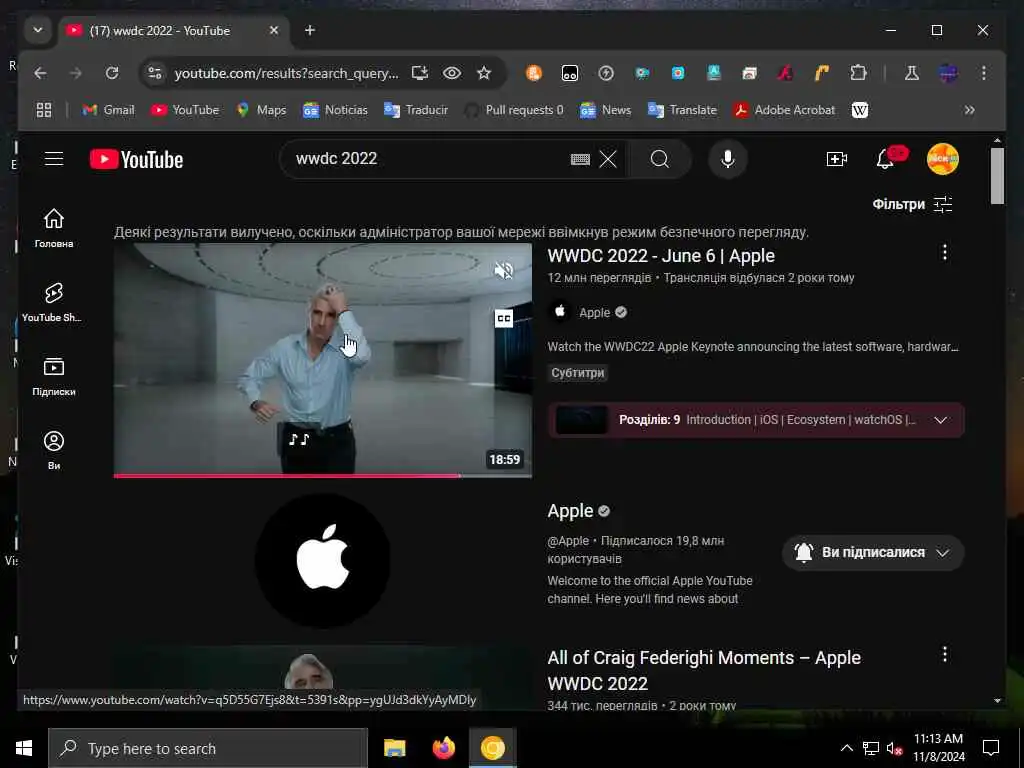The width and height of the screenshot is (1024, 768).
Task: Click the page vertical scrollbar thumb
Action: coord(997,176)
